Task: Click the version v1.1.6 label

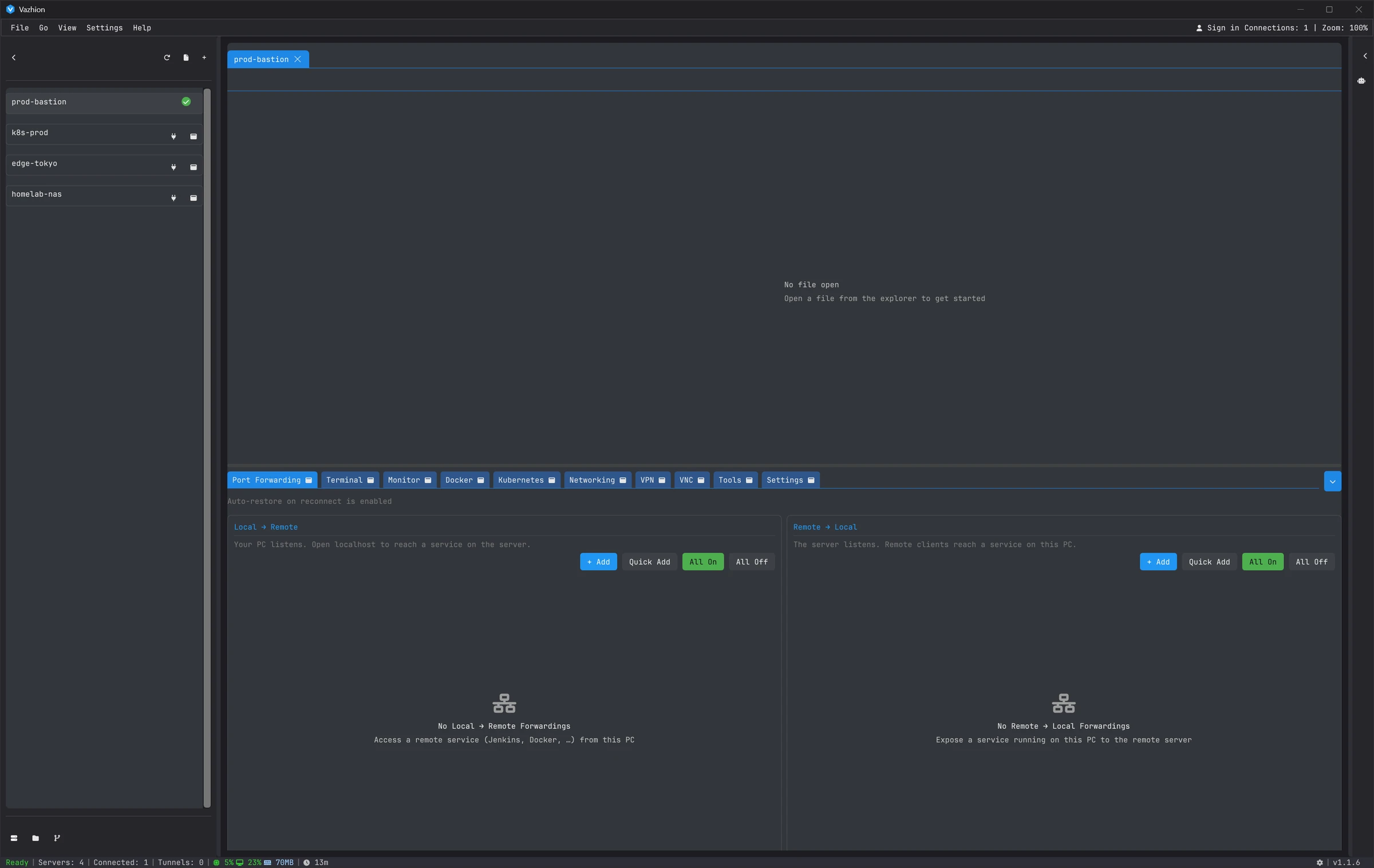Action: point(1346,862)
